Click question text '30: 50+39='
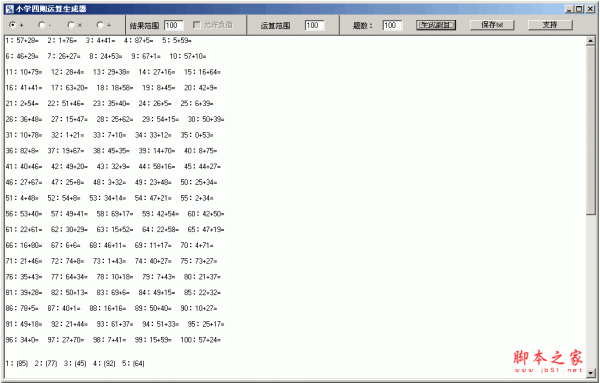Image resolution: width=600 pixels, height=383 pixels. point(206,119)
